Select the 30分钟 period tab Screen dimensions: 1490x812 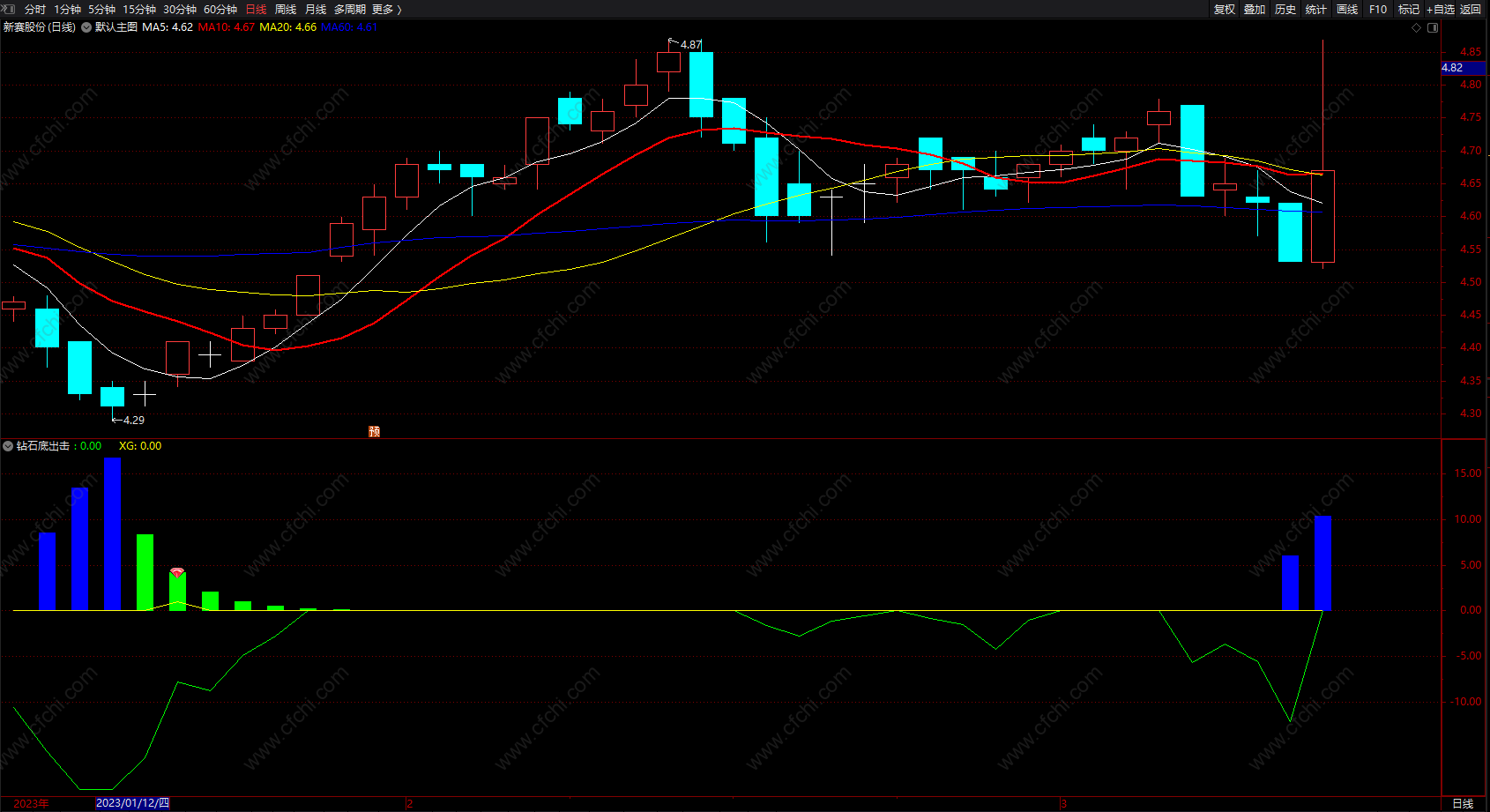180,10
